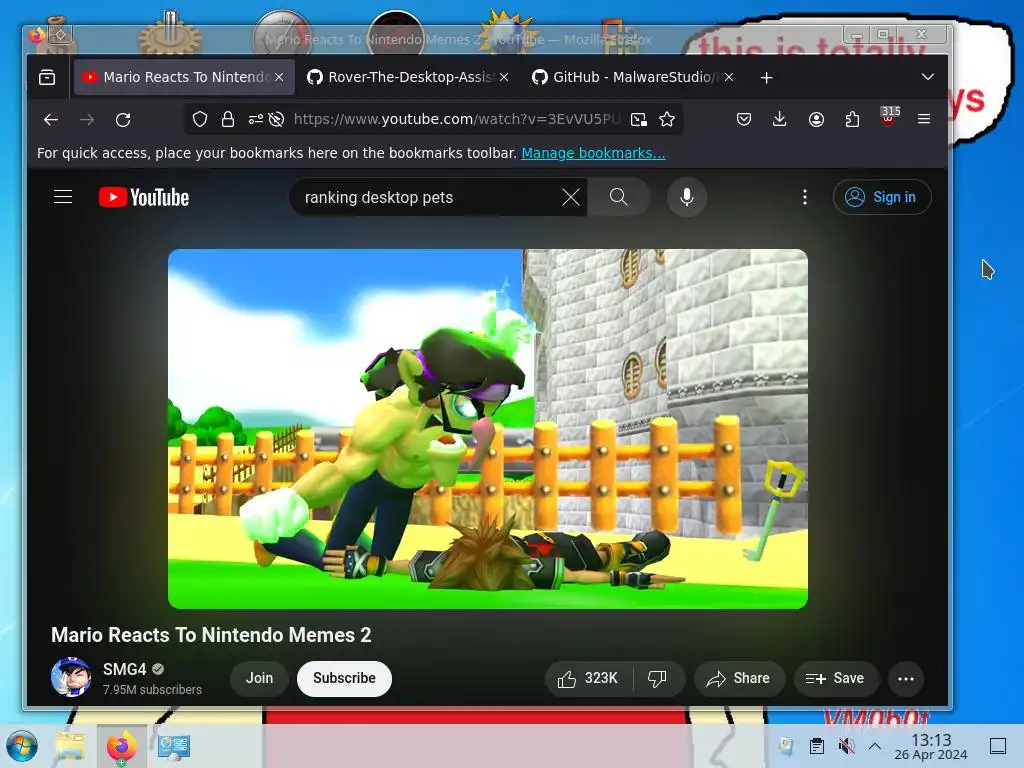Open Firefox View recent browsing icon
The height and width of the screenshot is (768, 1024).
[47, 77]
